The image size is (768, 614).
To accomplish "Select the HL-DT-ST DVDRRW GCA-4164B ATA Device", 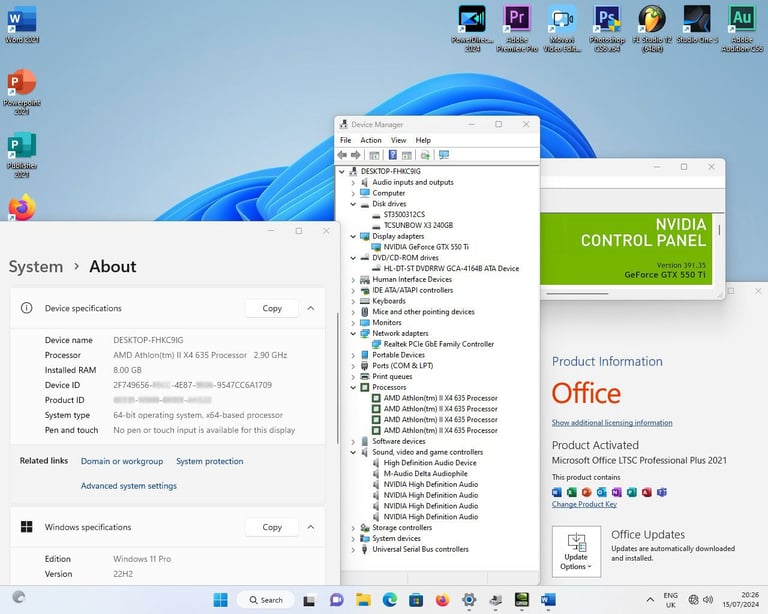I will click(x=451, y=269).
